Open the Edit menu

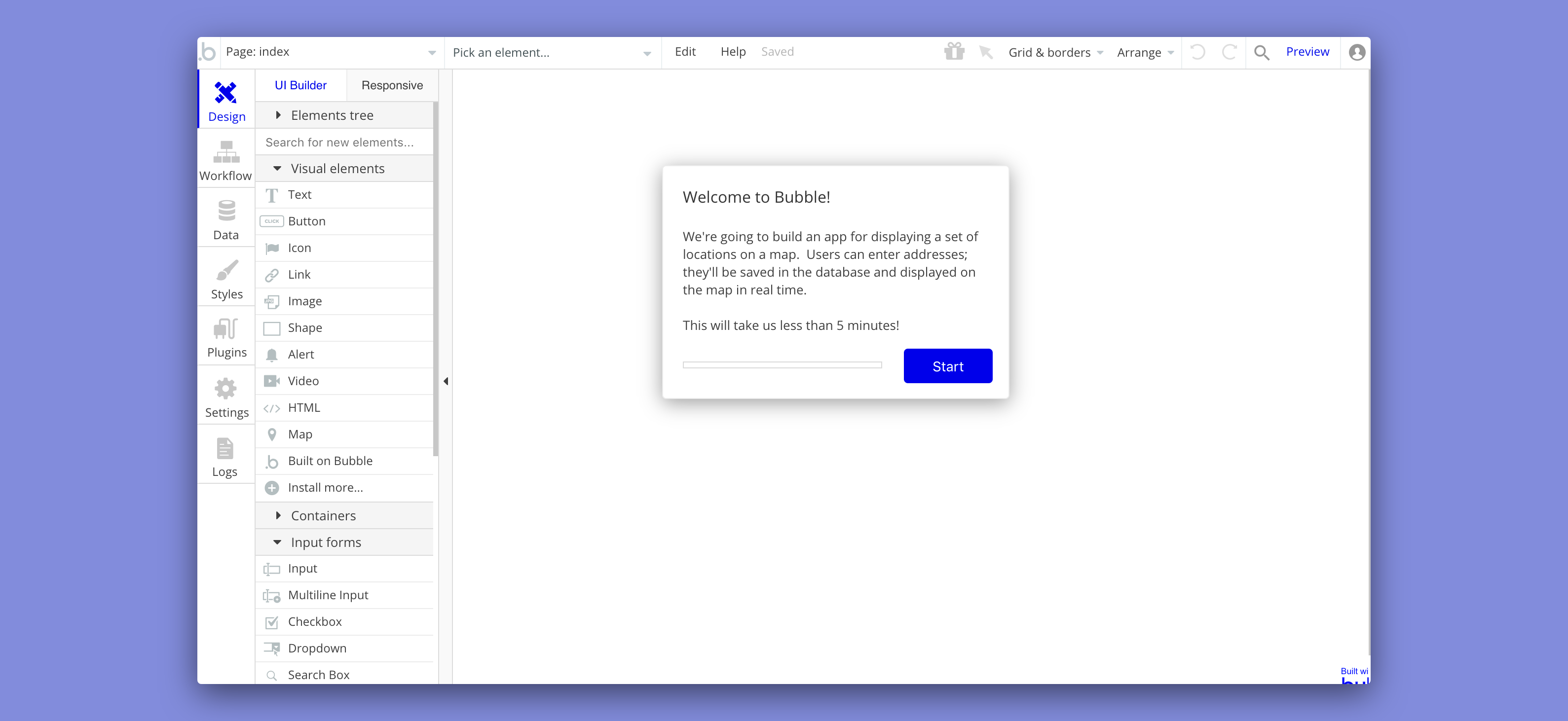pyautogui.click(x=685, y=52)
